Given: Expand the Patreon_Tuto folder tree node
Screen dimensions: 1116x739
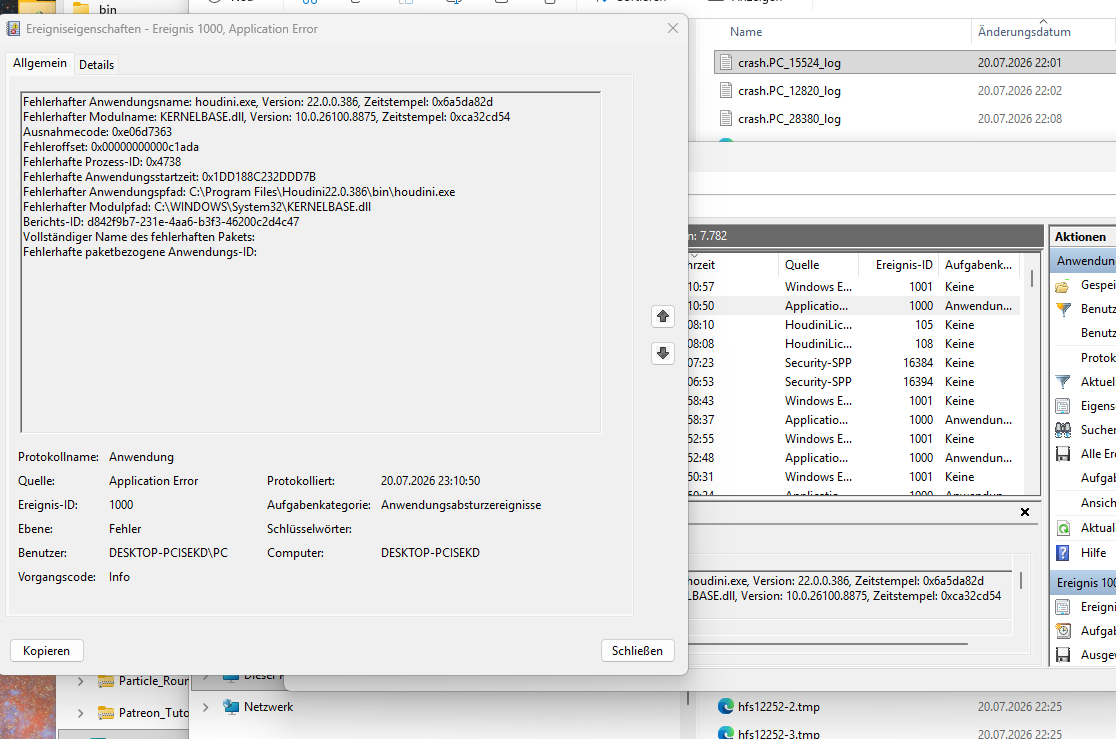Looking at the screenshot, I should (80, 713).
